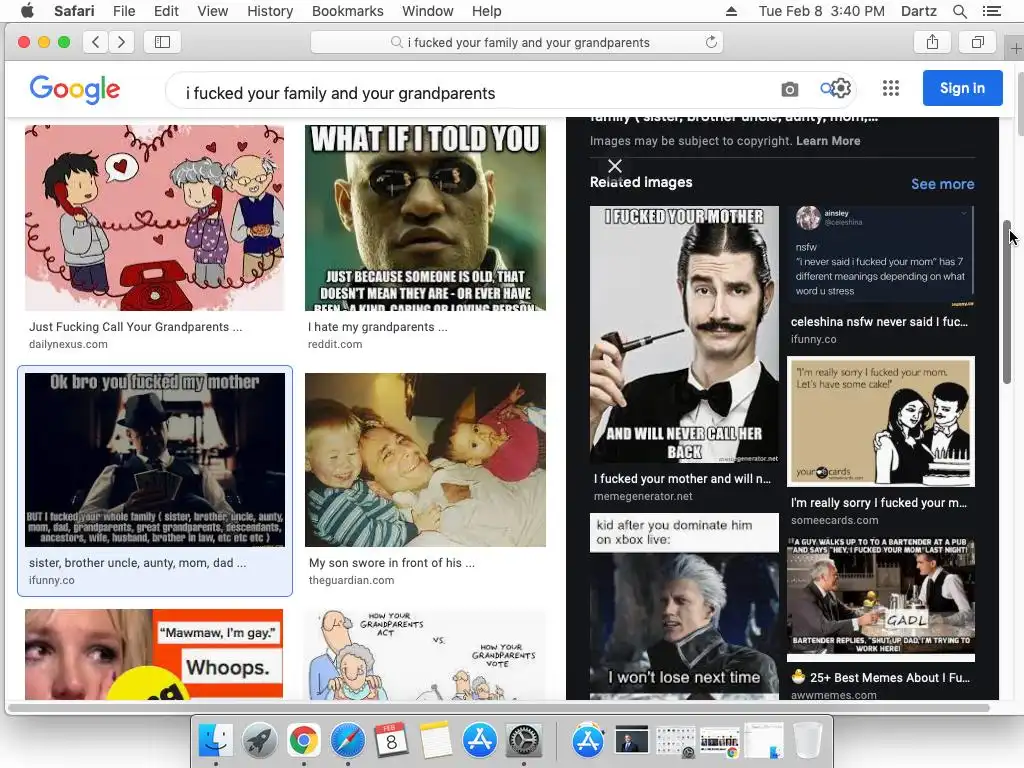This screenshot has width=1024, height=768.
Task: Open the celeshina nsfw tweet thumbnail
Action: coord(881,257)
